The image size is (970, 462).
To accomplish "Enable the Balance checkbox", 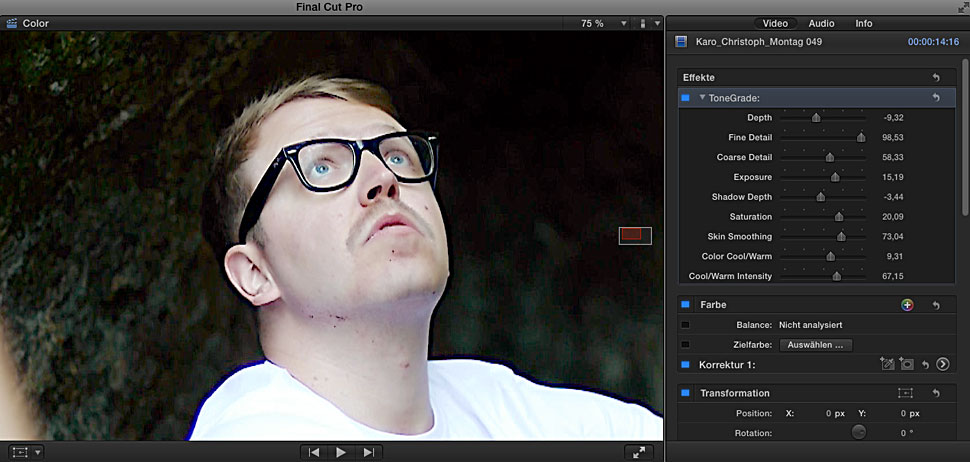I will [685, 325].
